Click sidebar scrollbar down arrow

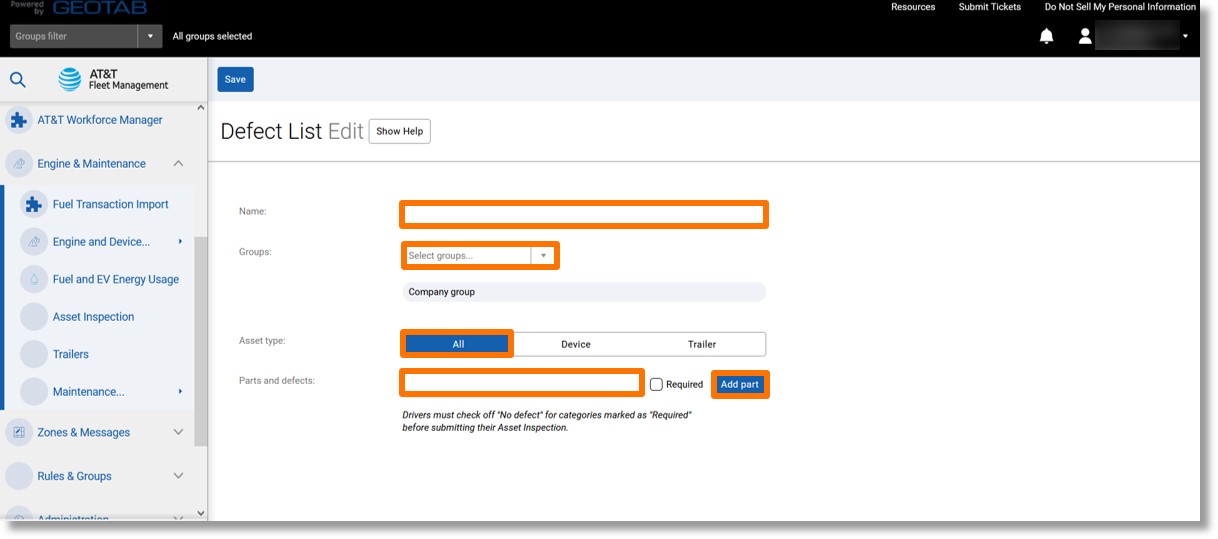coord(201,513)
